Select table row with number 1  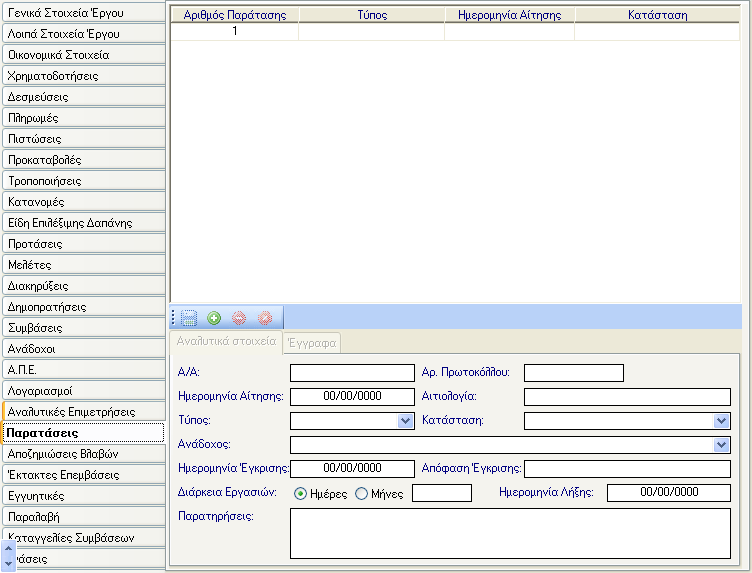[455, 31]
